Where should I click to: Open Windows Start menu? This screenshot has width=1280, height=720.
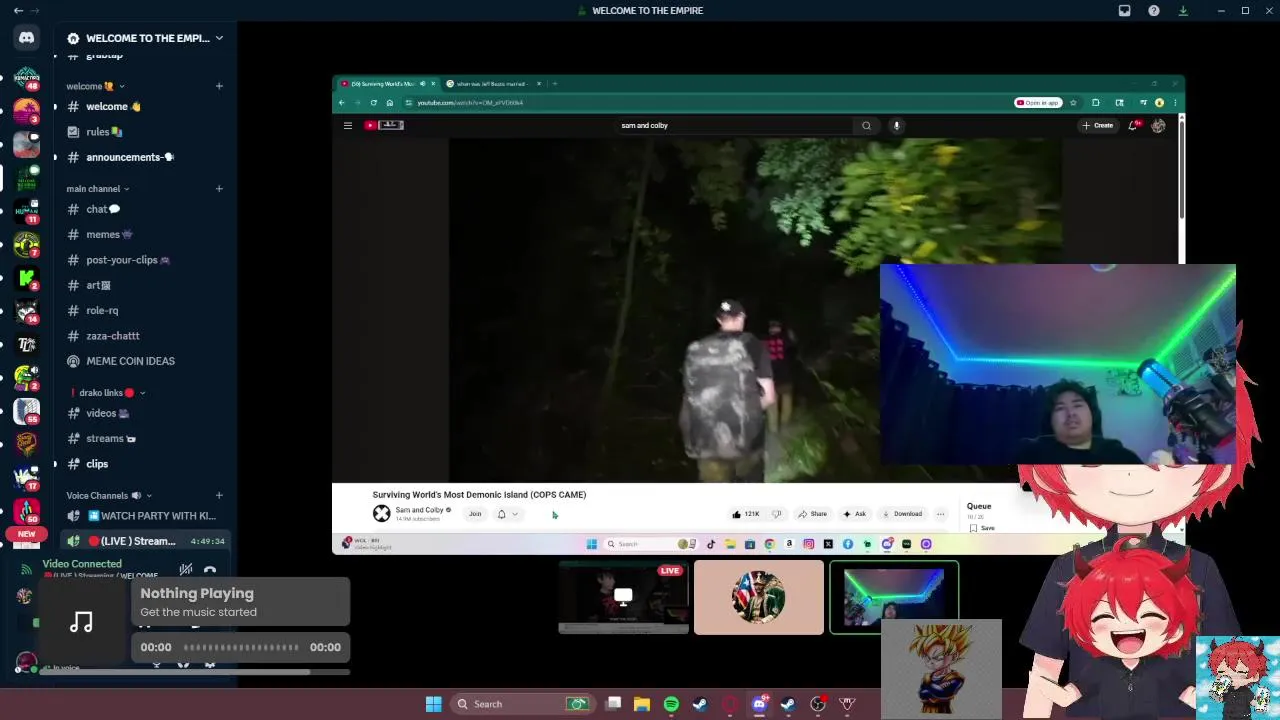433,704
